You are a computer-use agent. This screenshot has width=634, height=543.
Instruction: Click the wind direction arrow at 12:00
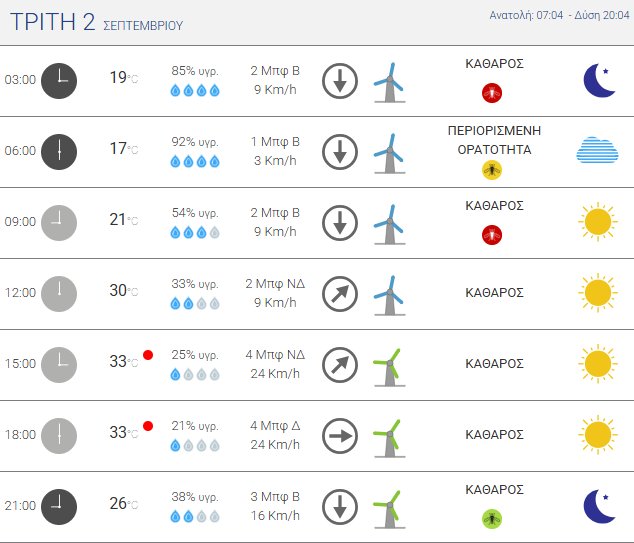[340, 293]
